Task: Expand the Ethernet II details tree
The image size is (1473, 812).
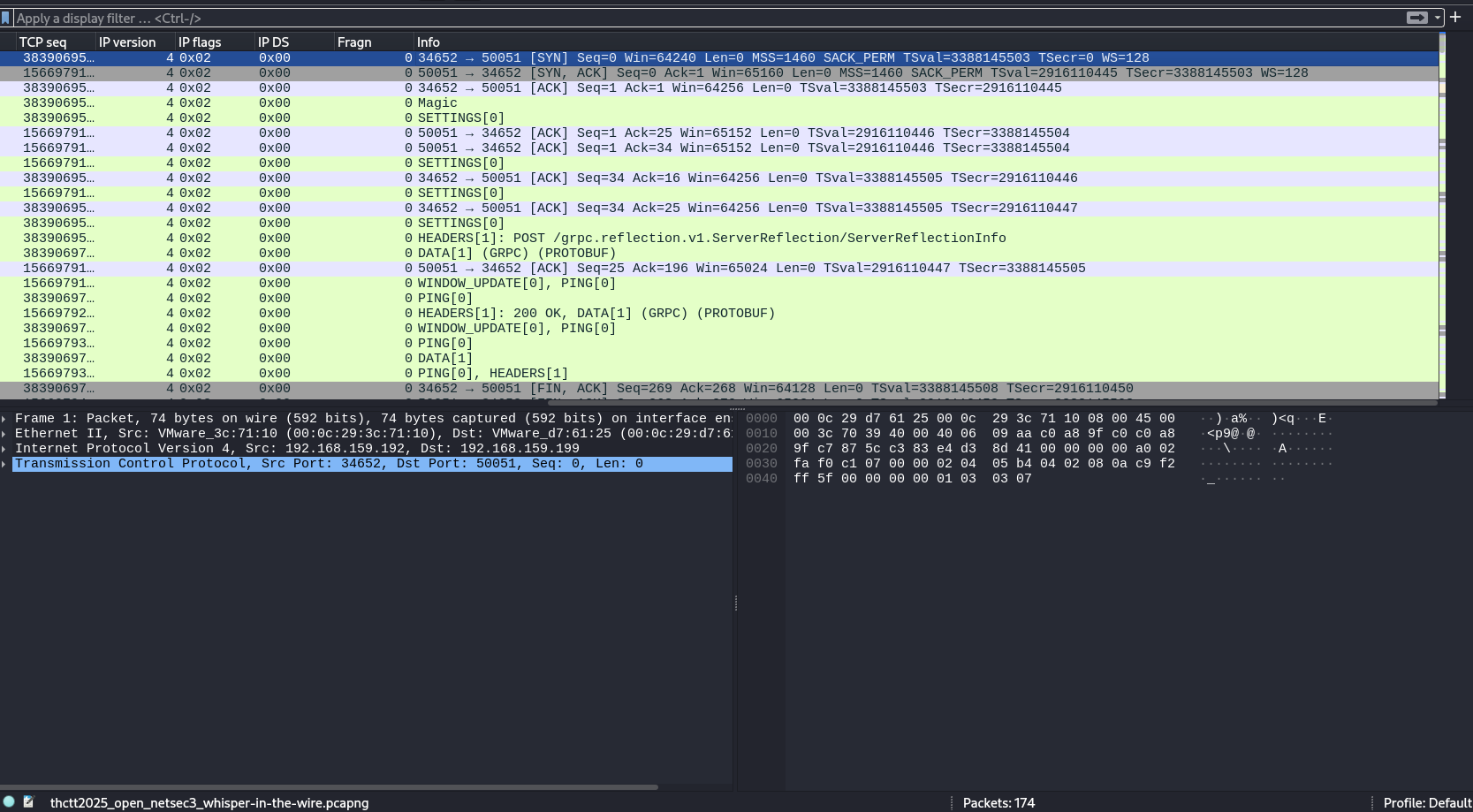Action: coord(4,434)
